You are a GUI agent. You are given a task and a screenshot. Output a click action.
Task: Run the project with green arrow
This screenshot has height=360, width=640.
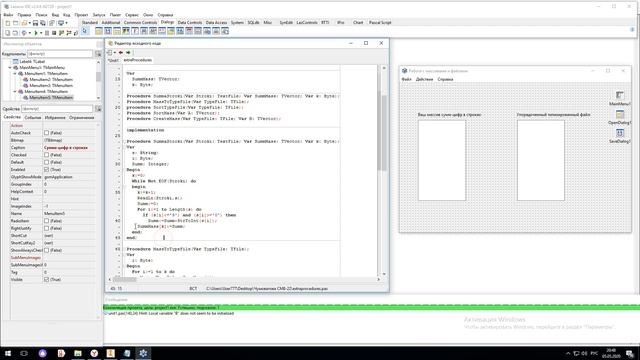[36, 33]
